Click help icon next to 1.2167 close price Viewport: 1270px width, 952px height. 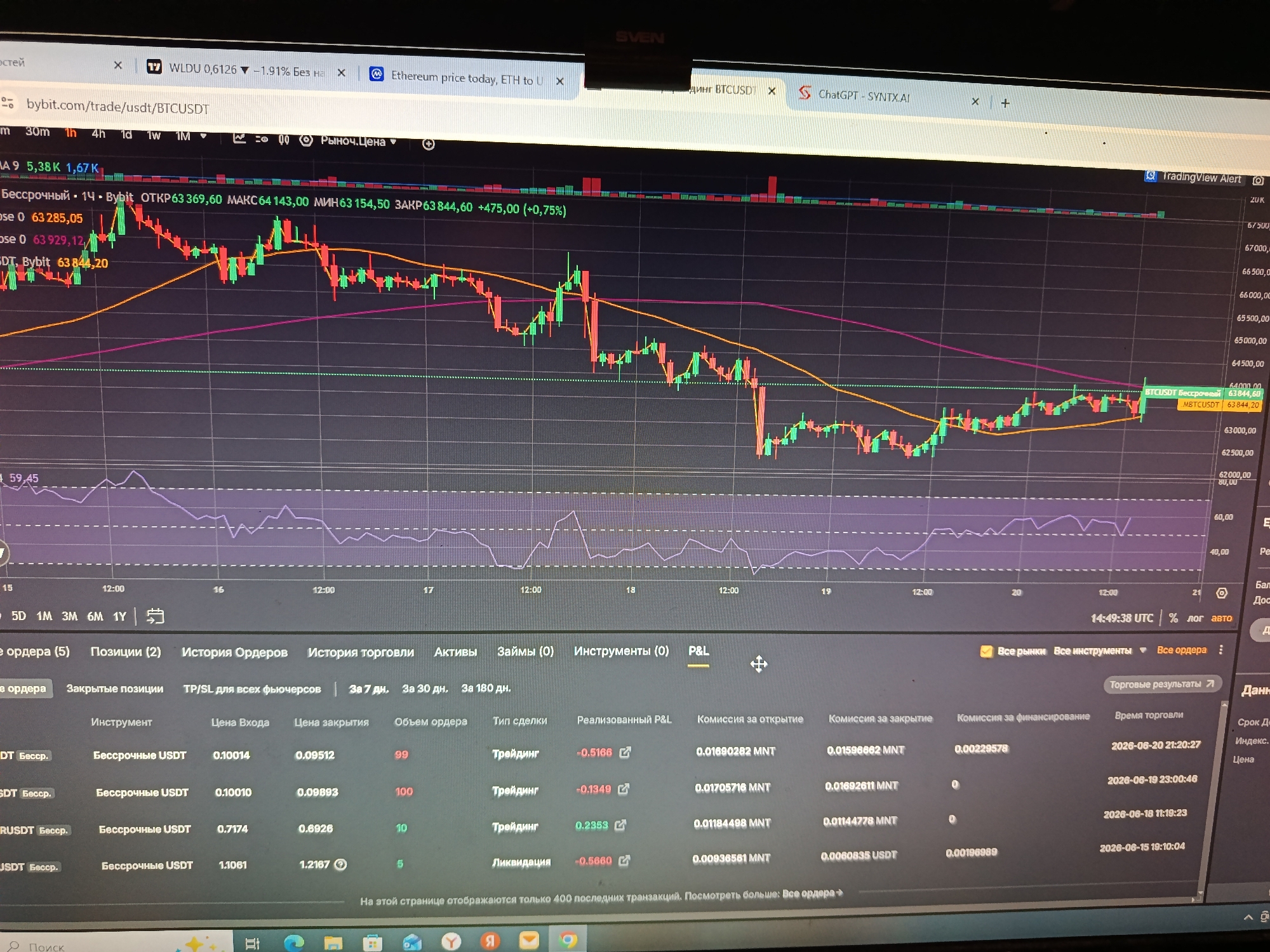[341, 864]
